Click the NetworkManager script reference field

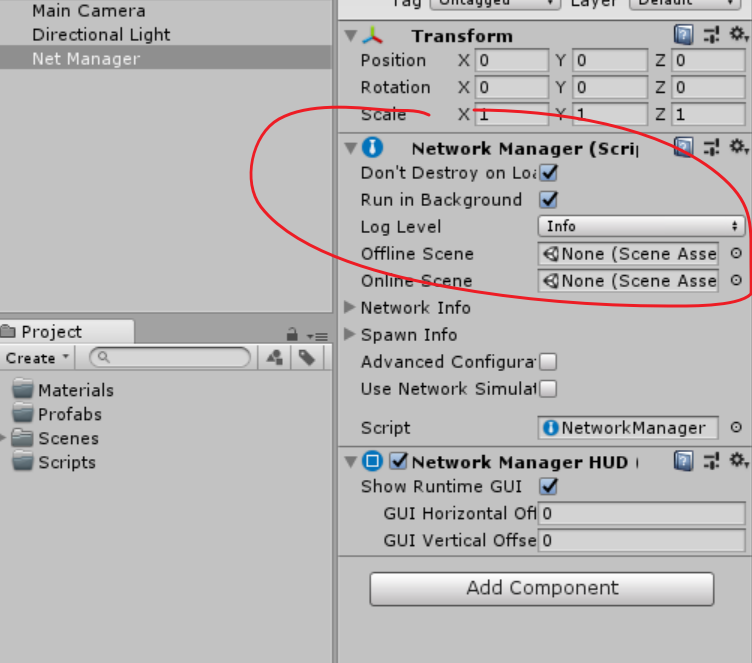pyautogui.click(x=628, y=427)
